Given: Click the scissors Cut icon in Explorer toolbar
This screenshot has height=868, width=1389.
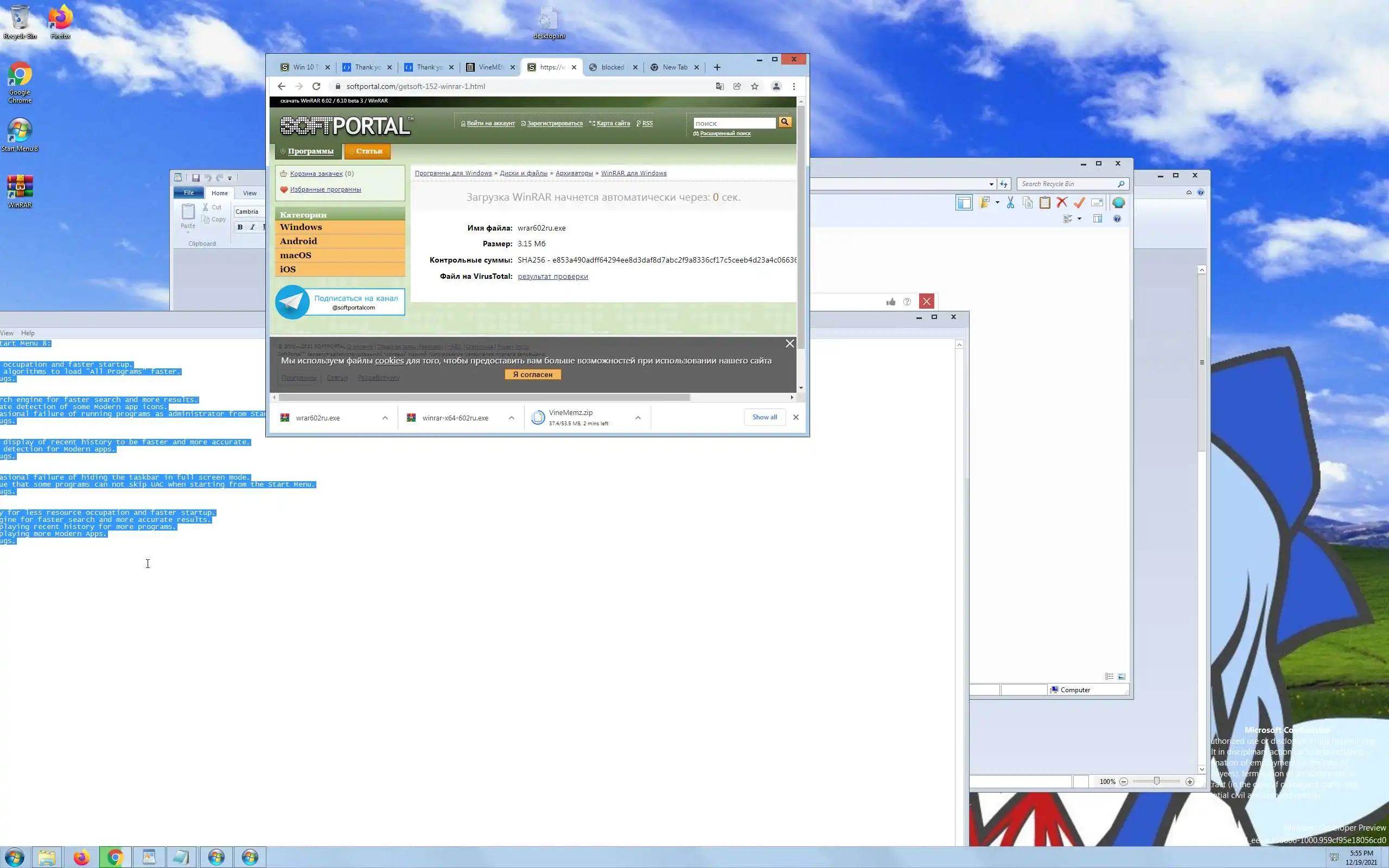Looking at the screenshot, I should click(1010, 203).
